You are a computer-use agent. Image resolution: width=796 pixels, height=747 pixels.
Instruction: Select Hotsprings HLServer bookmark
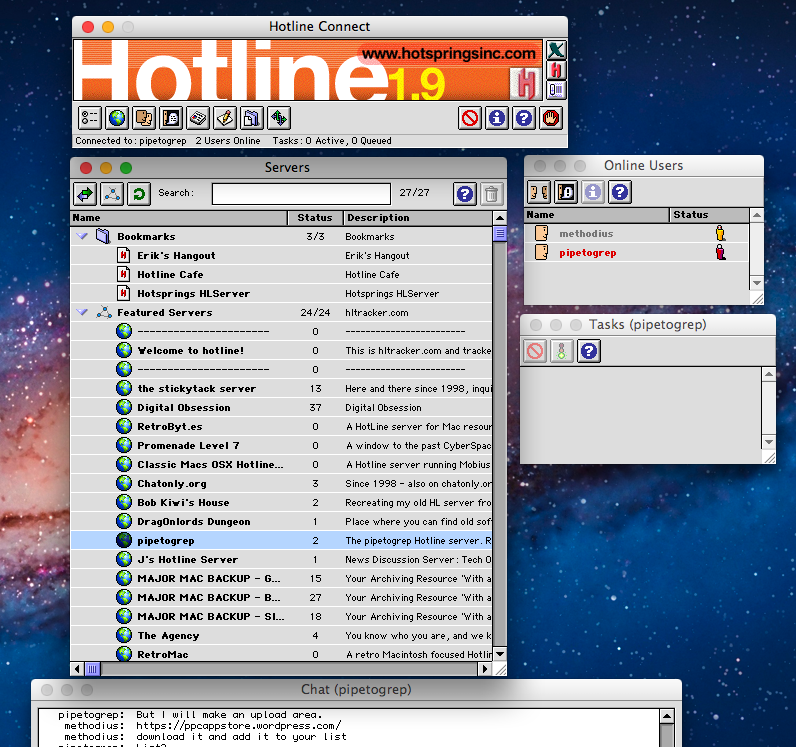281,294
